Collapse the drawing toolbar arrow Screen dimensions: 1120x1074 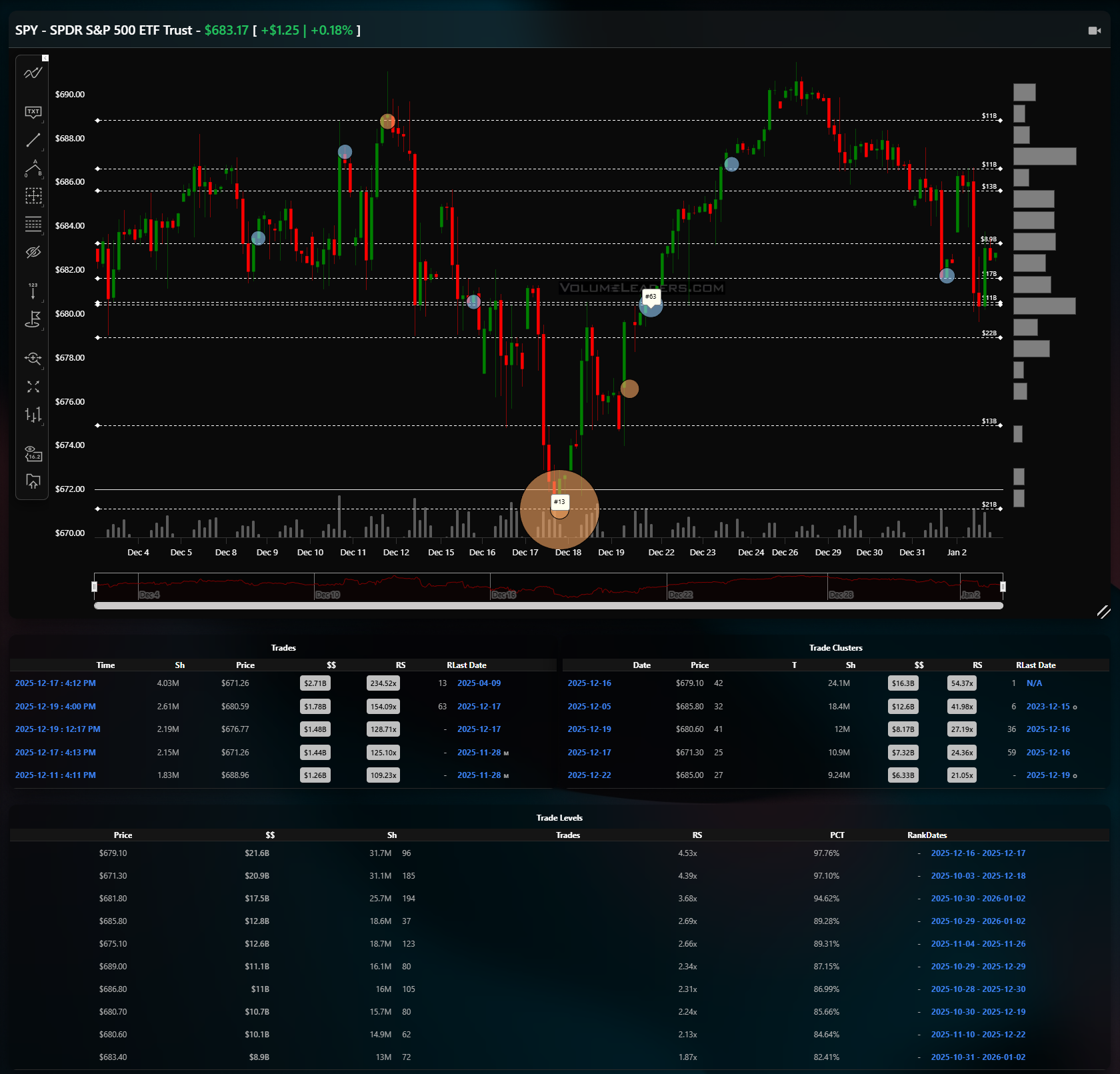[x=45, y=58]
